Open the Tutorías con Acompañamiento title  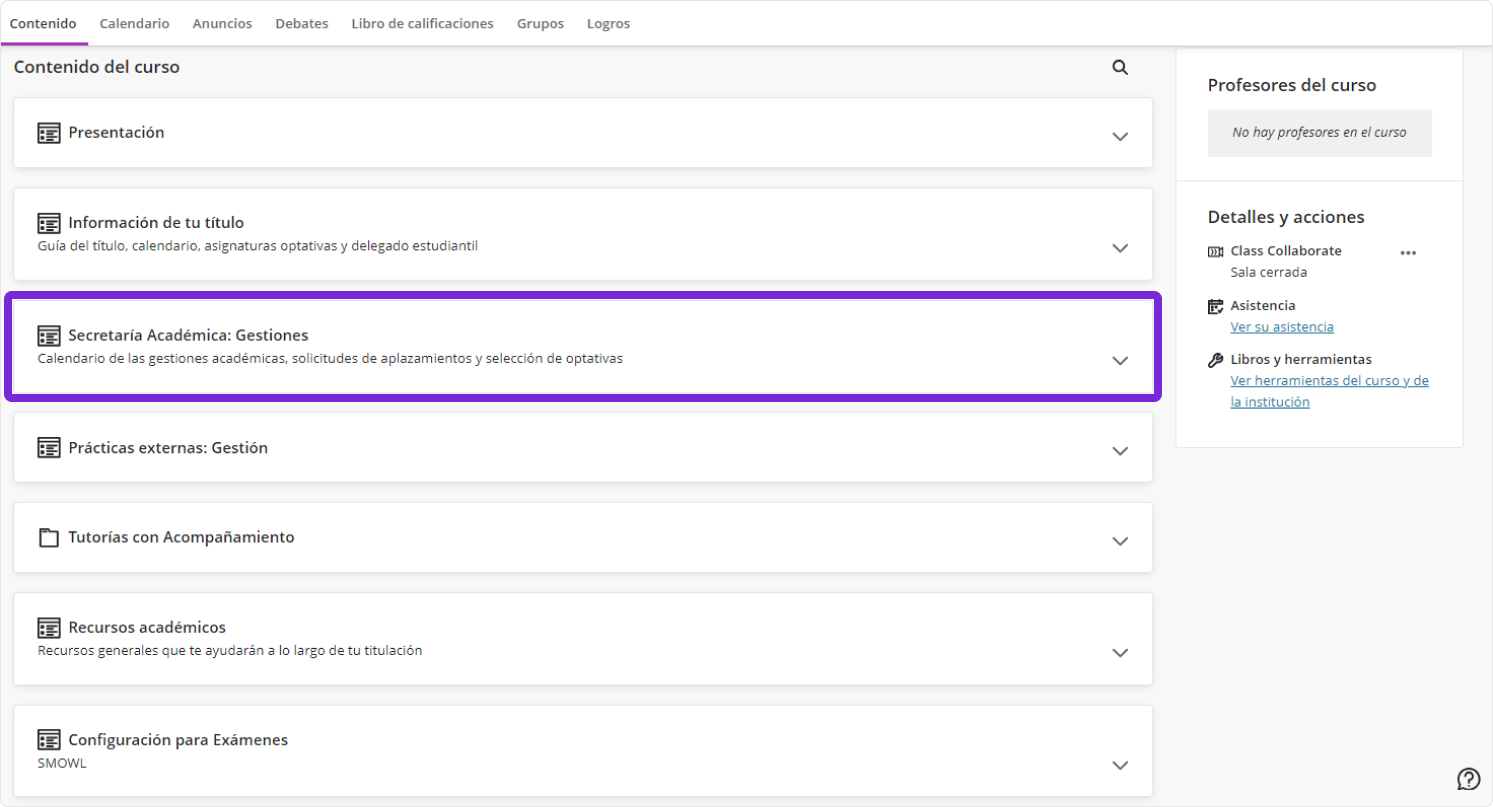181,537
